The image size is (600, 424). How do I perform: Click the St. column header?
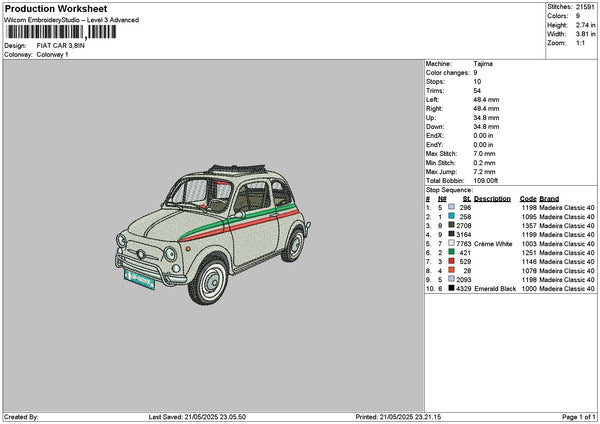[466, 198]
